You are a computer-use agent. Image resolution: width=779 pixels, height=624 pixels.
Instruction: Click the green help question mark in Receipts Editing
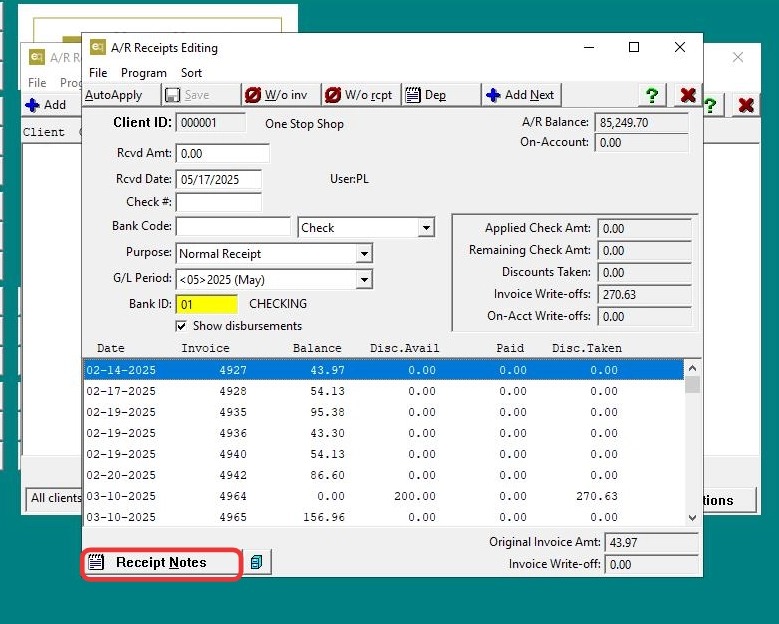[x=652, y=95]
